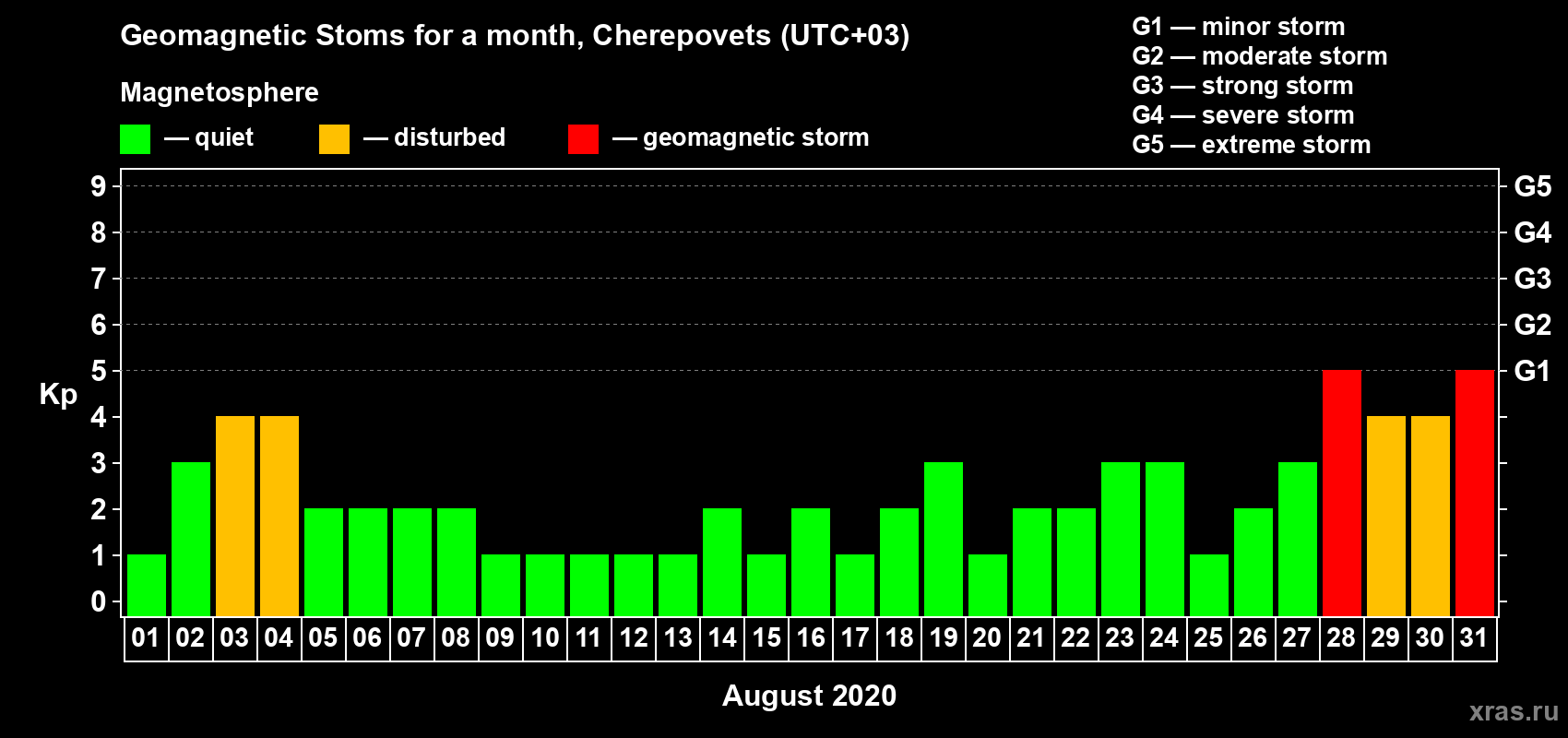
Task: Click the Magnetosphere heading
Action: pyautogui.click(x=220, y=93)
